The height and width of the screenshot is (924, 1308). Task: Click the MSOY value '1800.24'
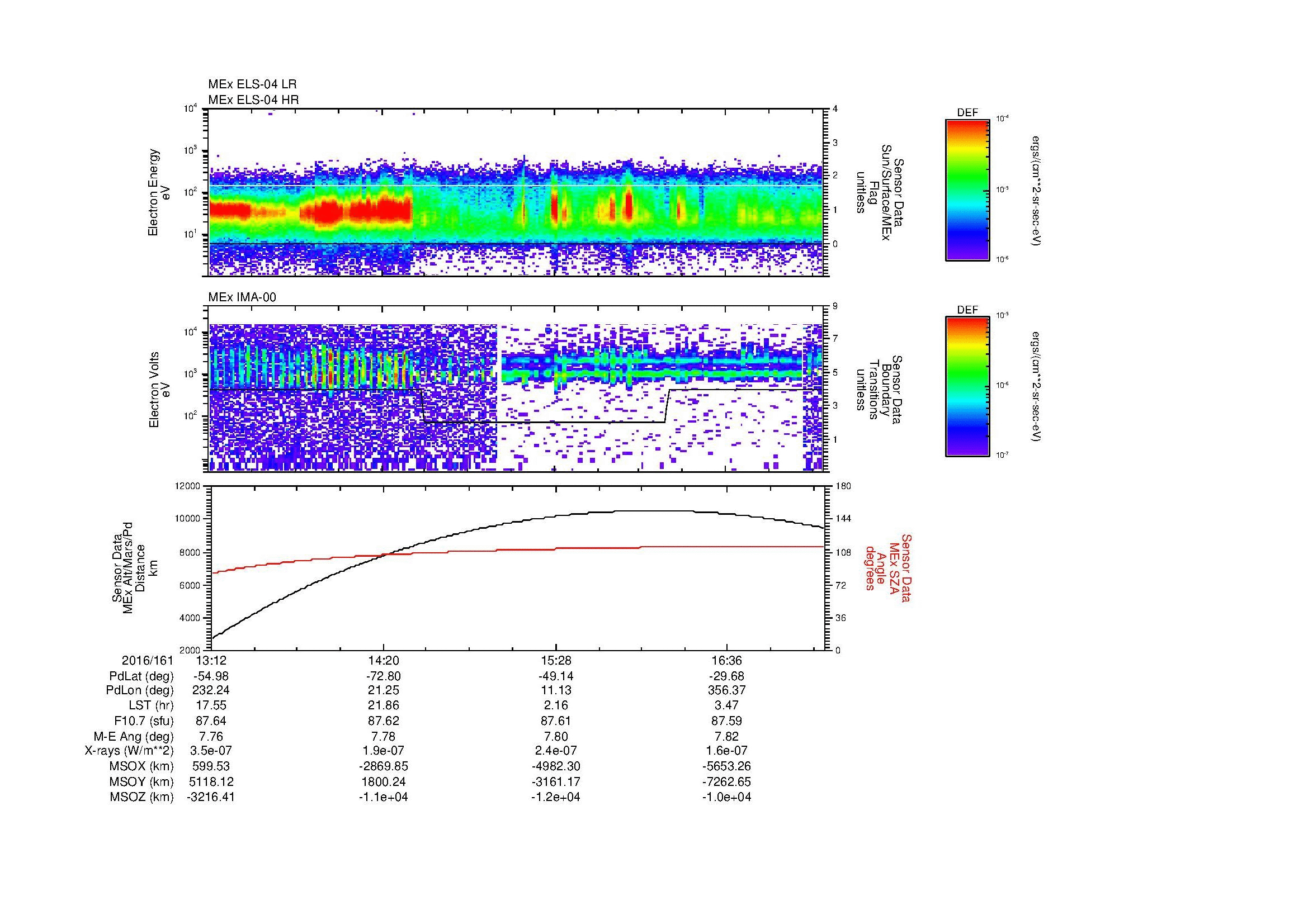pyautogui.click(x=384, y=781)
